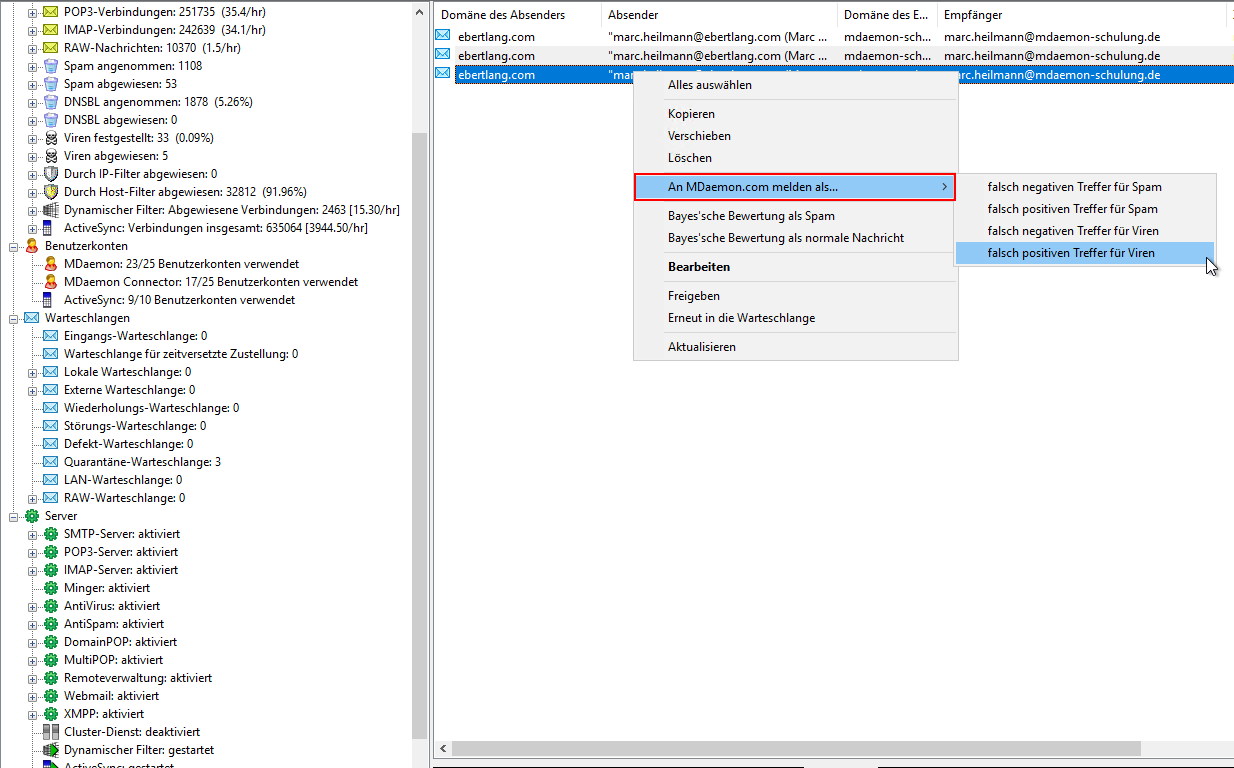The width and height of the screenshot is (1234, 768).
Task: Click the horizontal scrollbar of message list
Action: pos(790,748)
